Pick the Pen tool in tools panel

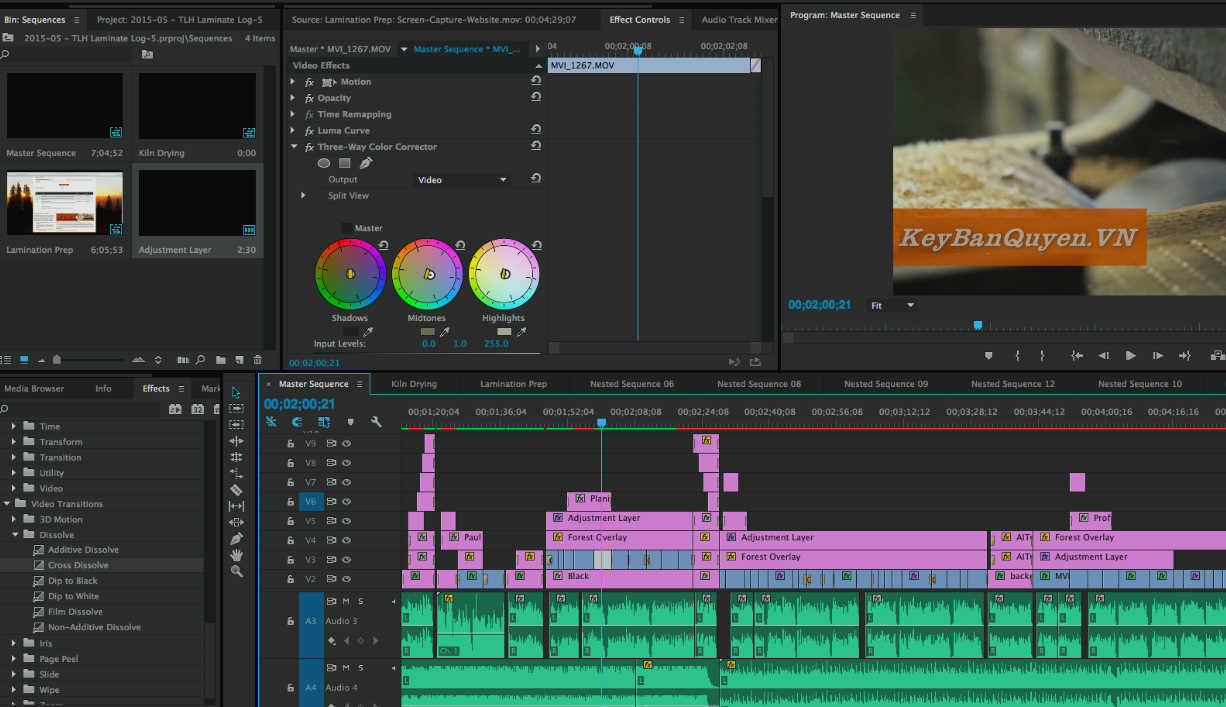tap(236, 539)
